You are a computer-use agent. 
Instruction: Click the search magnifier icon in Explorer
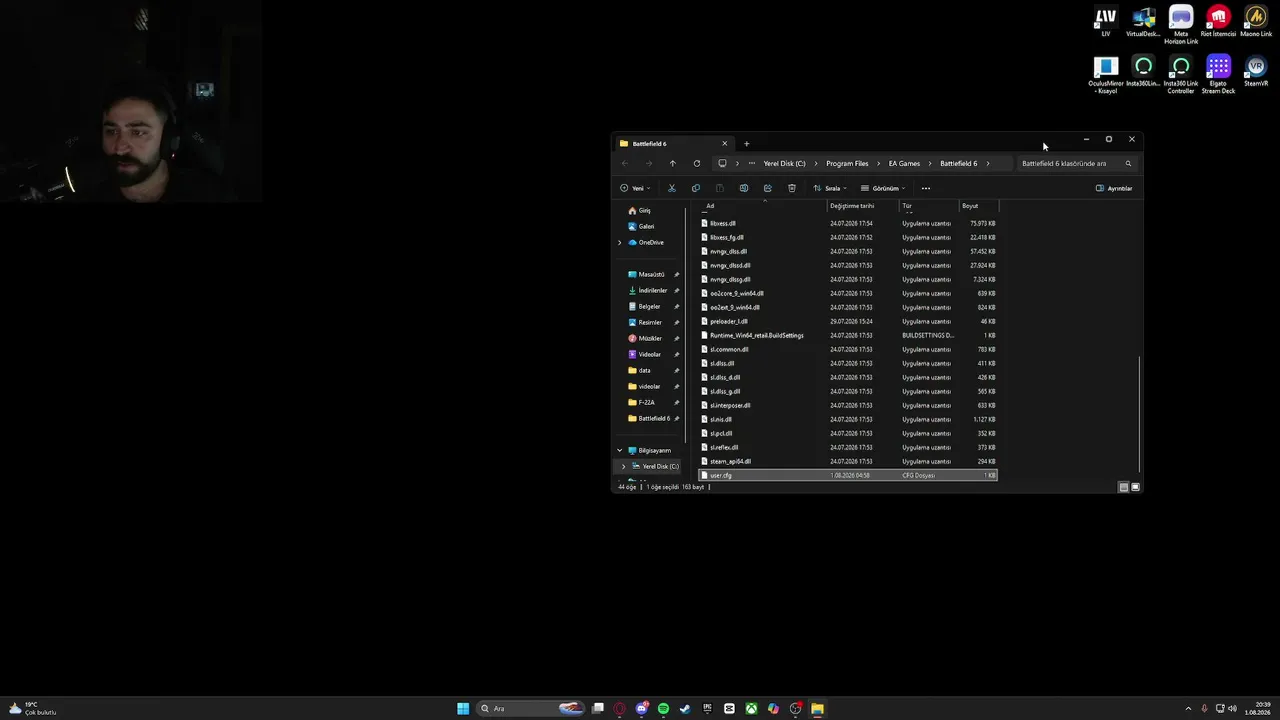point(1128,163)
